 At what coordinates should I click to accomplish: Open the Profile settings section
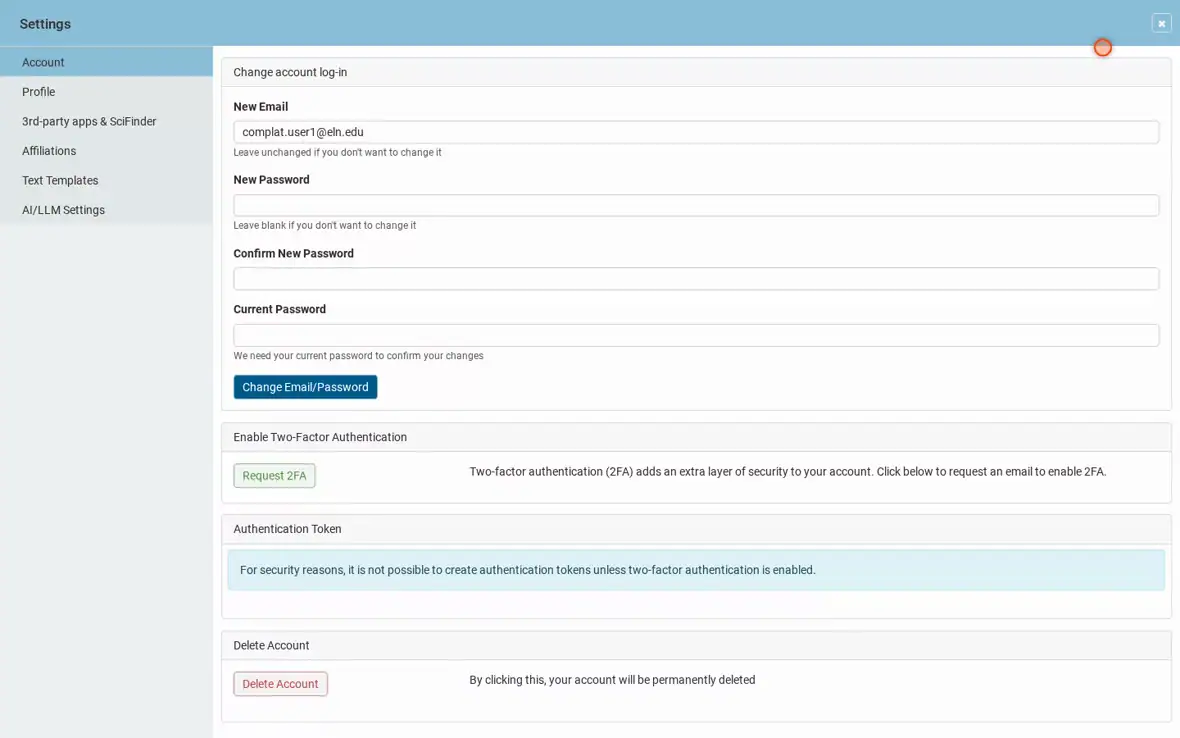tap(106, 92)
